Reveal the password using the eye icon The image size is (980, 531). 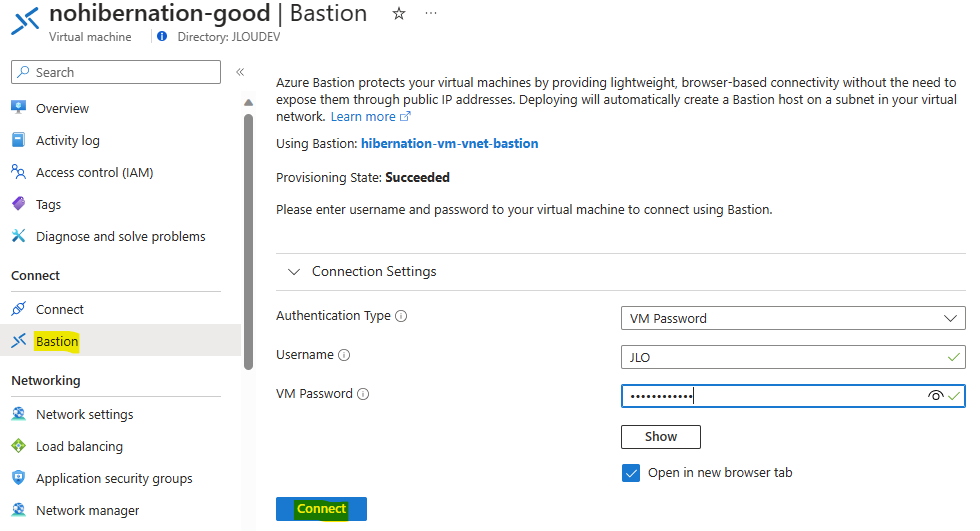click(935, 395)
